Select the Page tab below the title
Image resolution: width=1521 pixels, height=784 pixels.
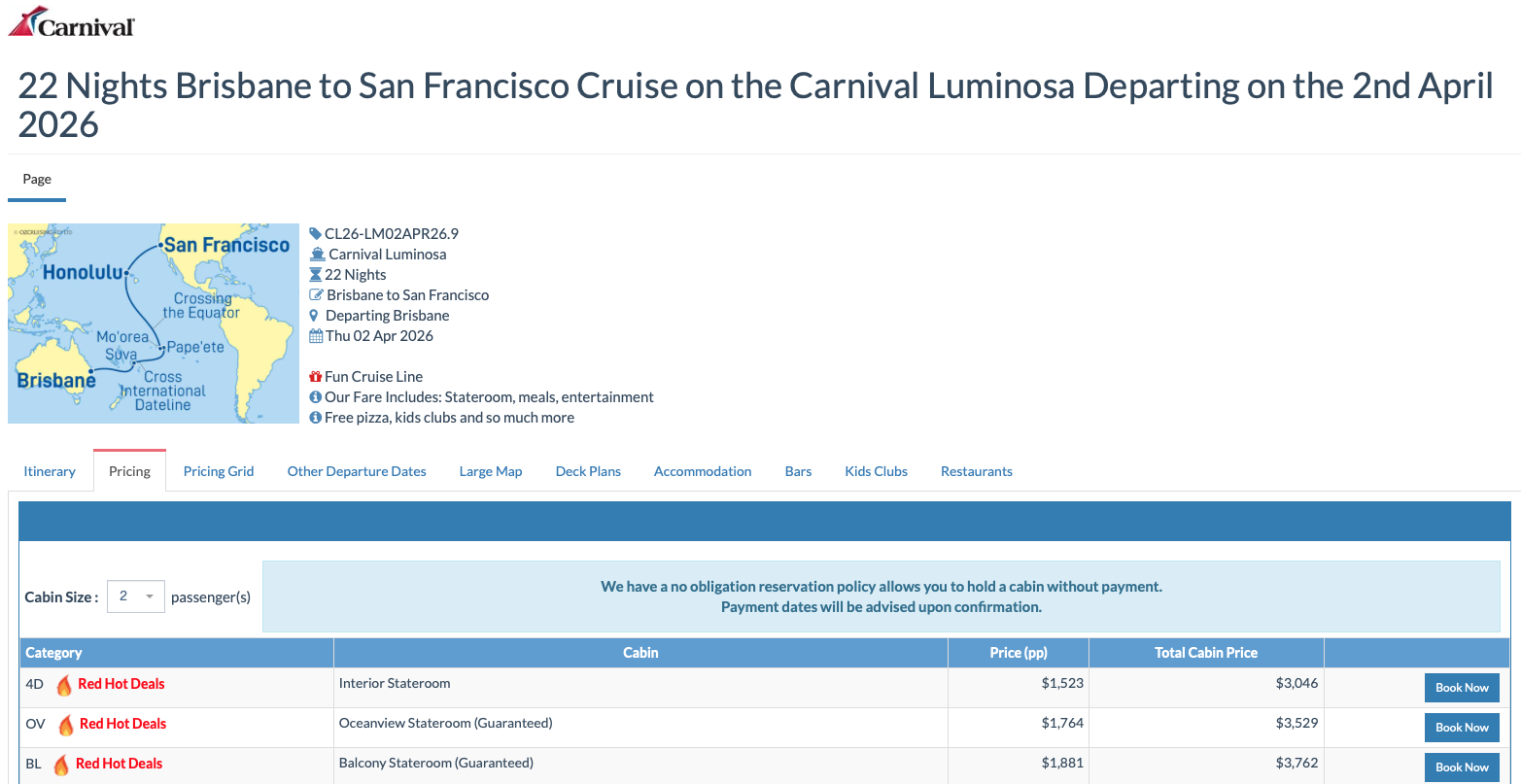[37, 180]
